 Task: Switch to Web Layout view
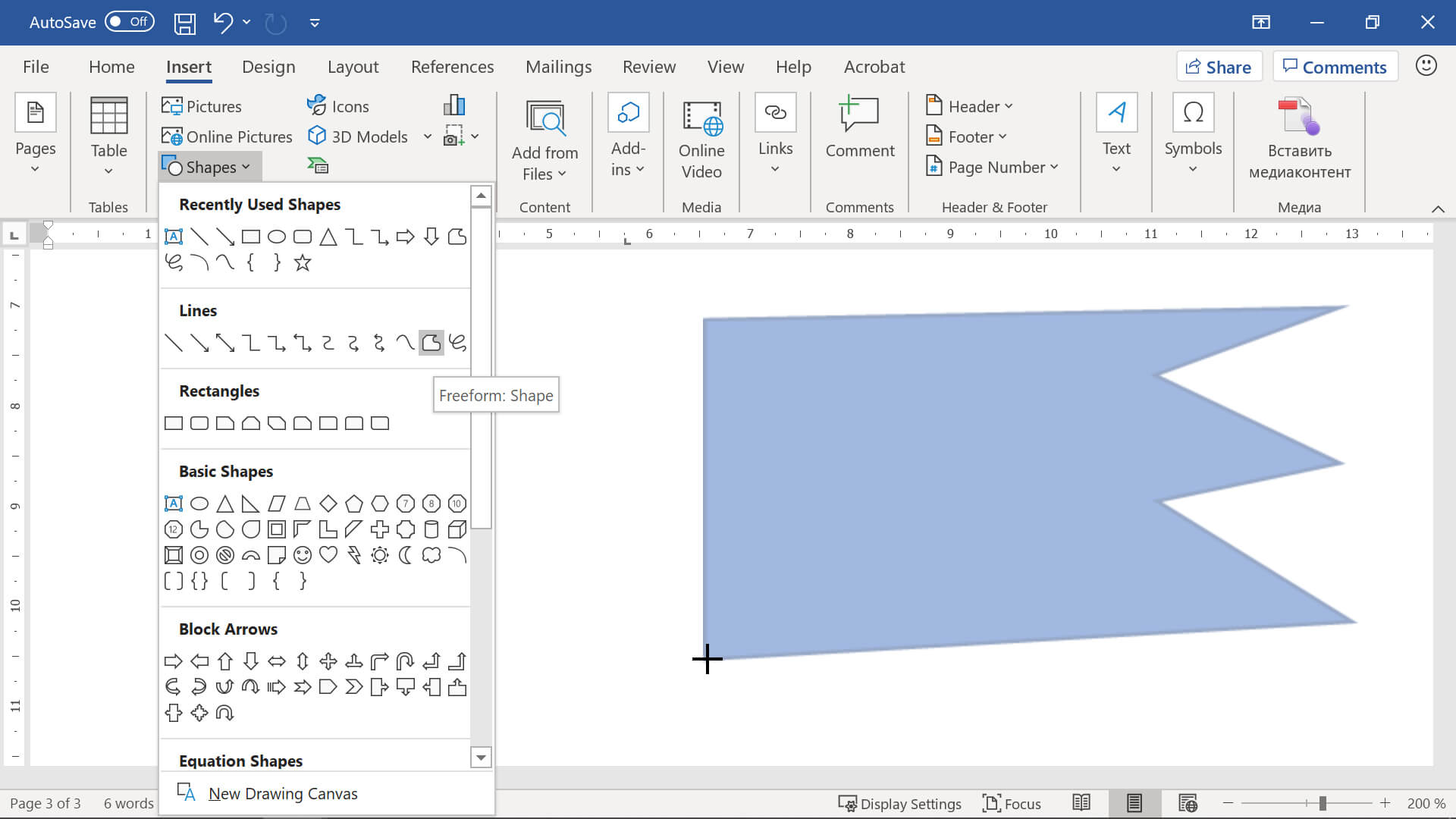[1188, 803]
